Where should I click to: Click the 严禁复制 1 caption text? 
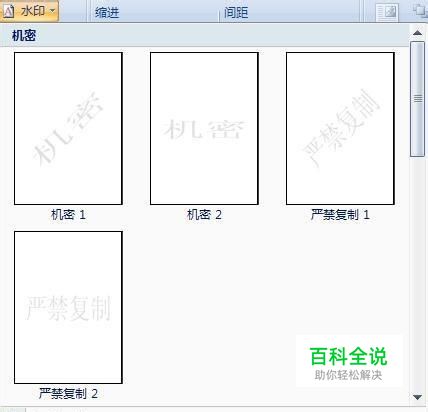coord(340,214)
